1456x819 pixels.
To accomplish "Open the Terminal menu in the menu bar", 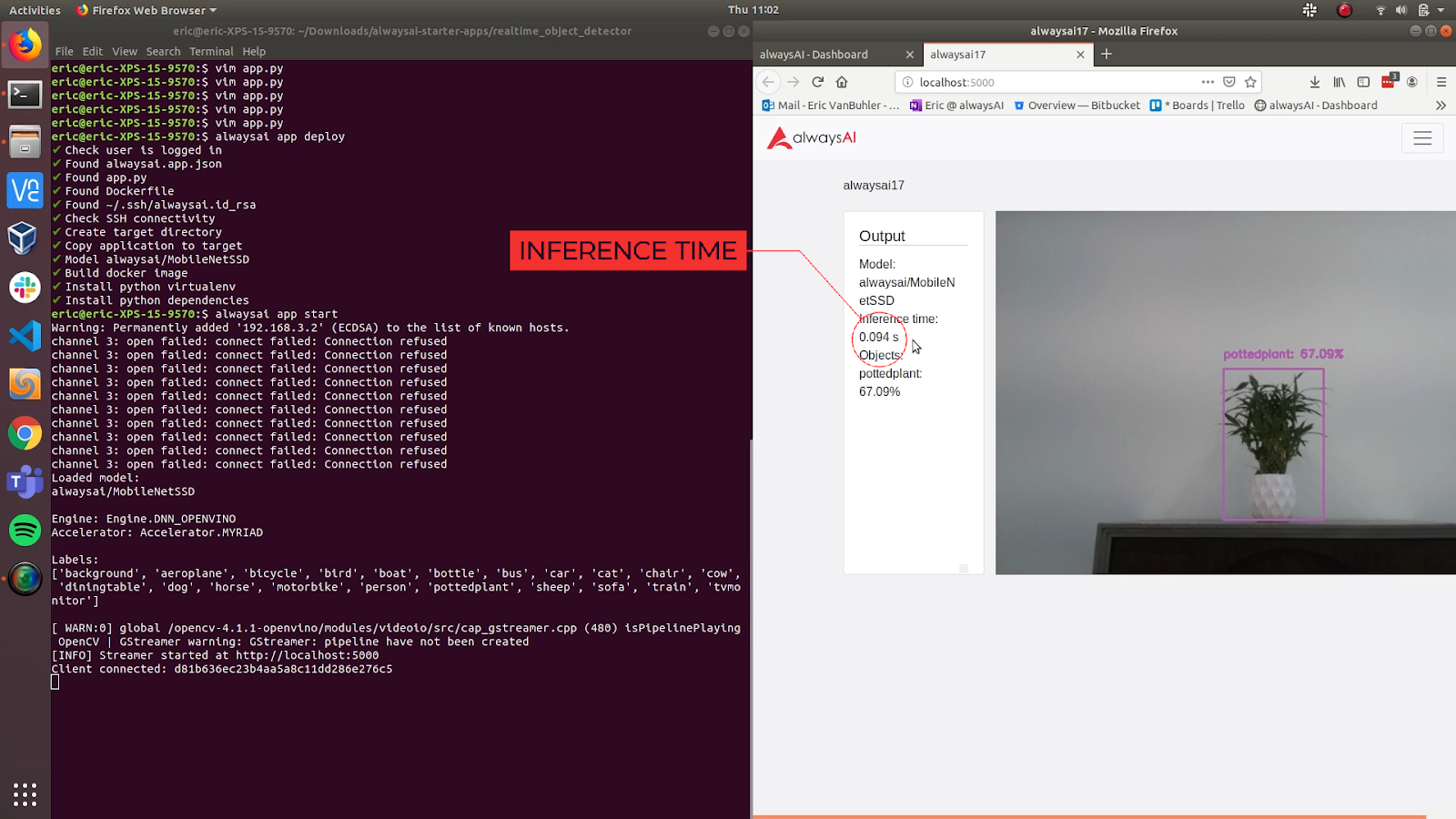I will point(211,52).
